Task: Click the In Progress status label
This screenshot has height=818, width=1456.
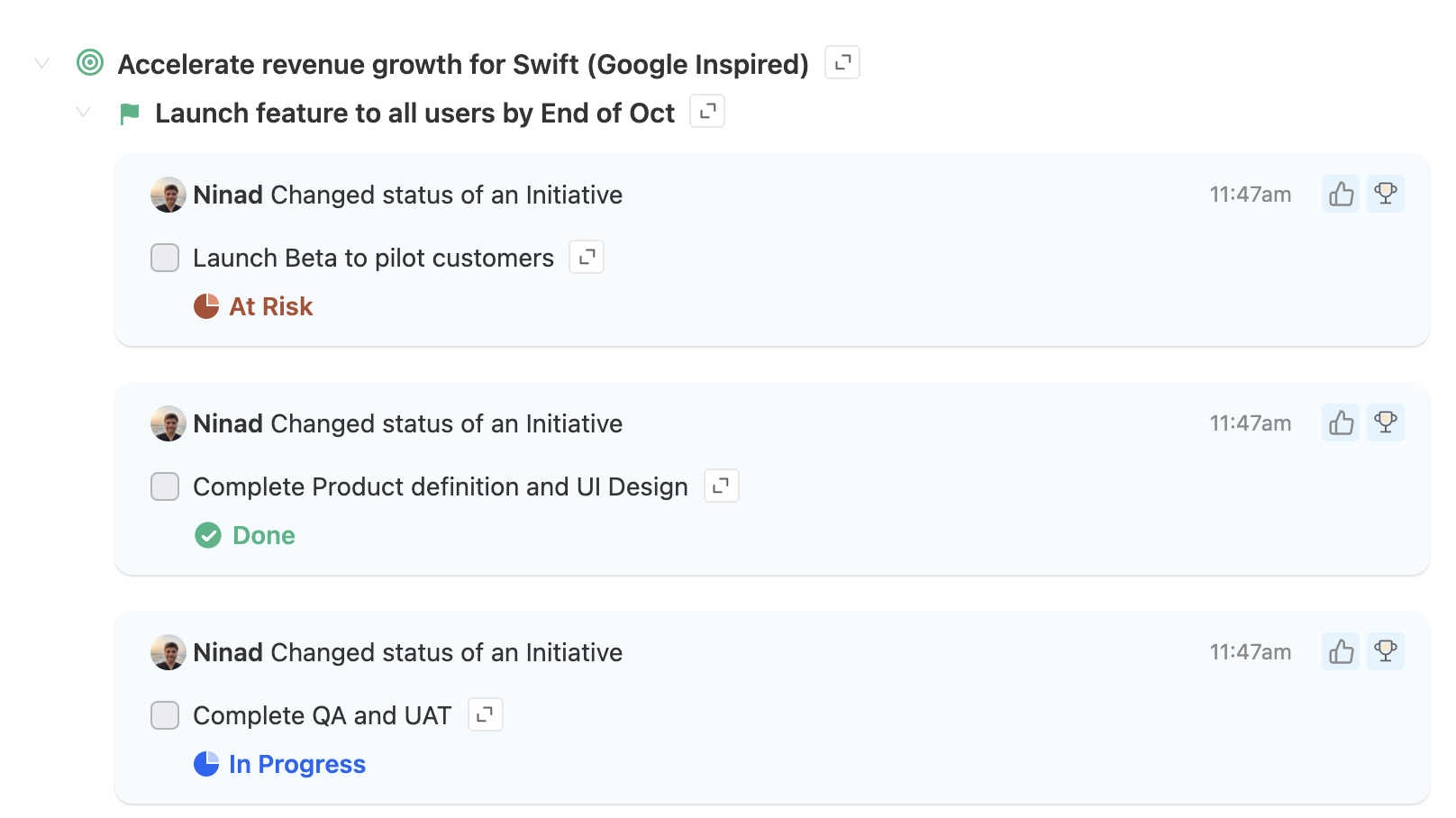Action: point(297,764)
